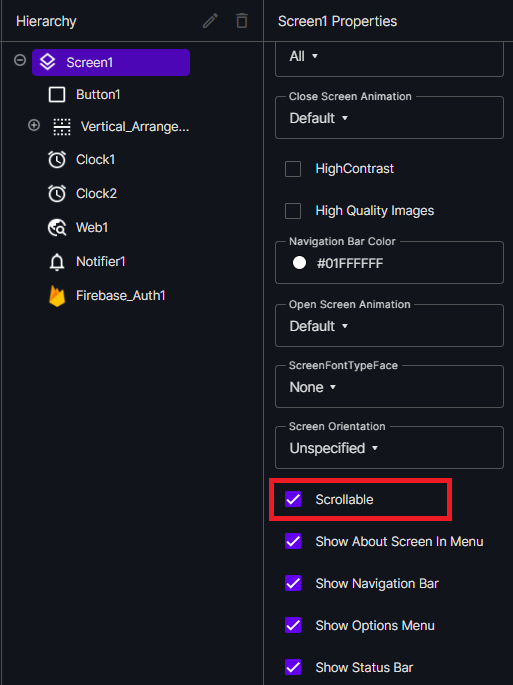This screenshot has height=685, width=513.
Task: Click the Notifier1 bell icon
Action: click(x=57, y=262)
